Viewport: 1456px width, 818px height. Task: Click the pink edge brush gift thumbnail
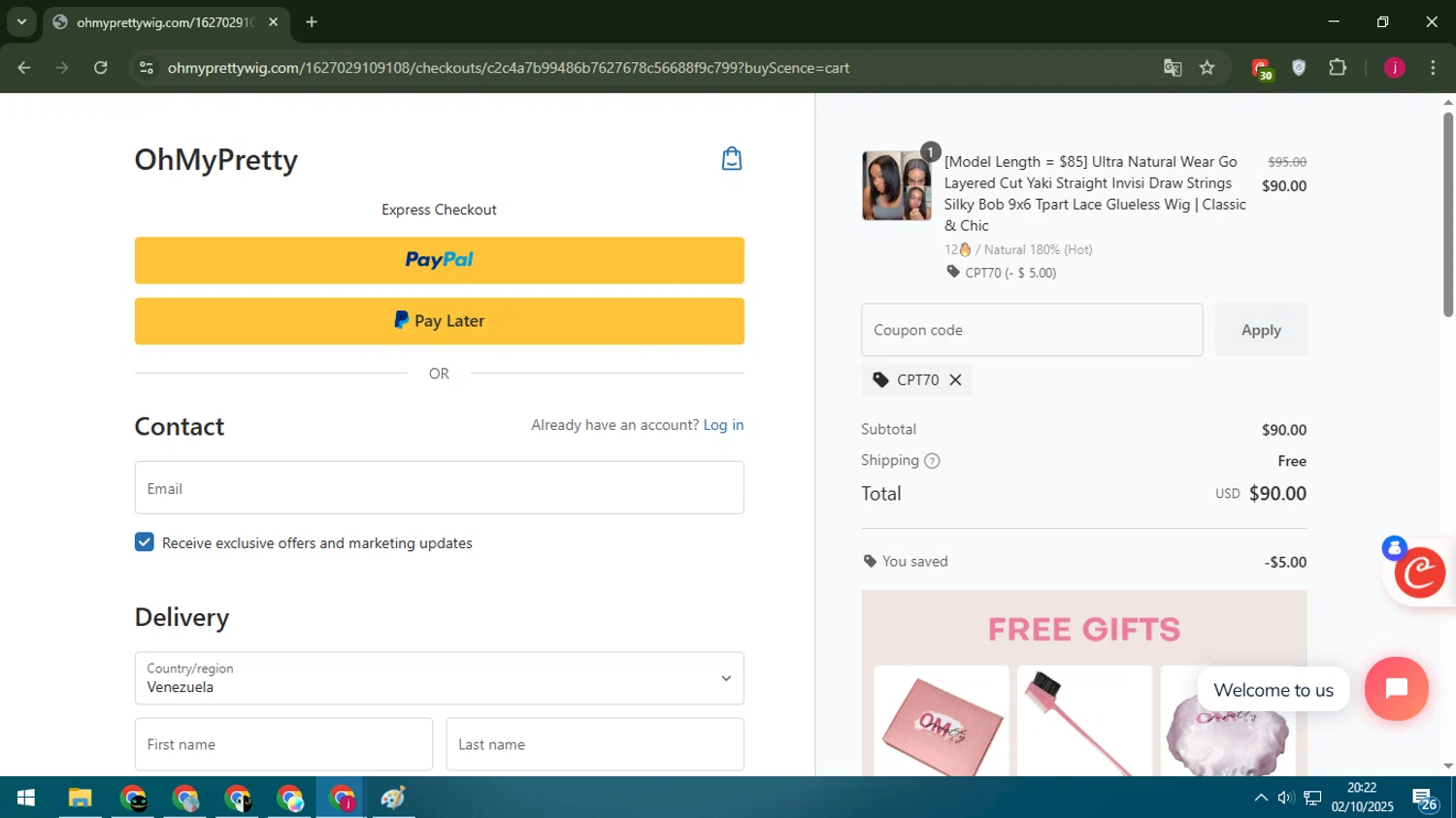[1084, 723]
